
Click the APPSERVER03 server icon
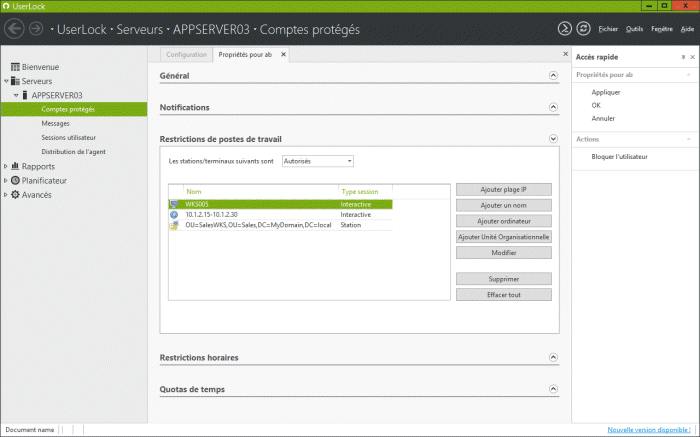[25, 95]
